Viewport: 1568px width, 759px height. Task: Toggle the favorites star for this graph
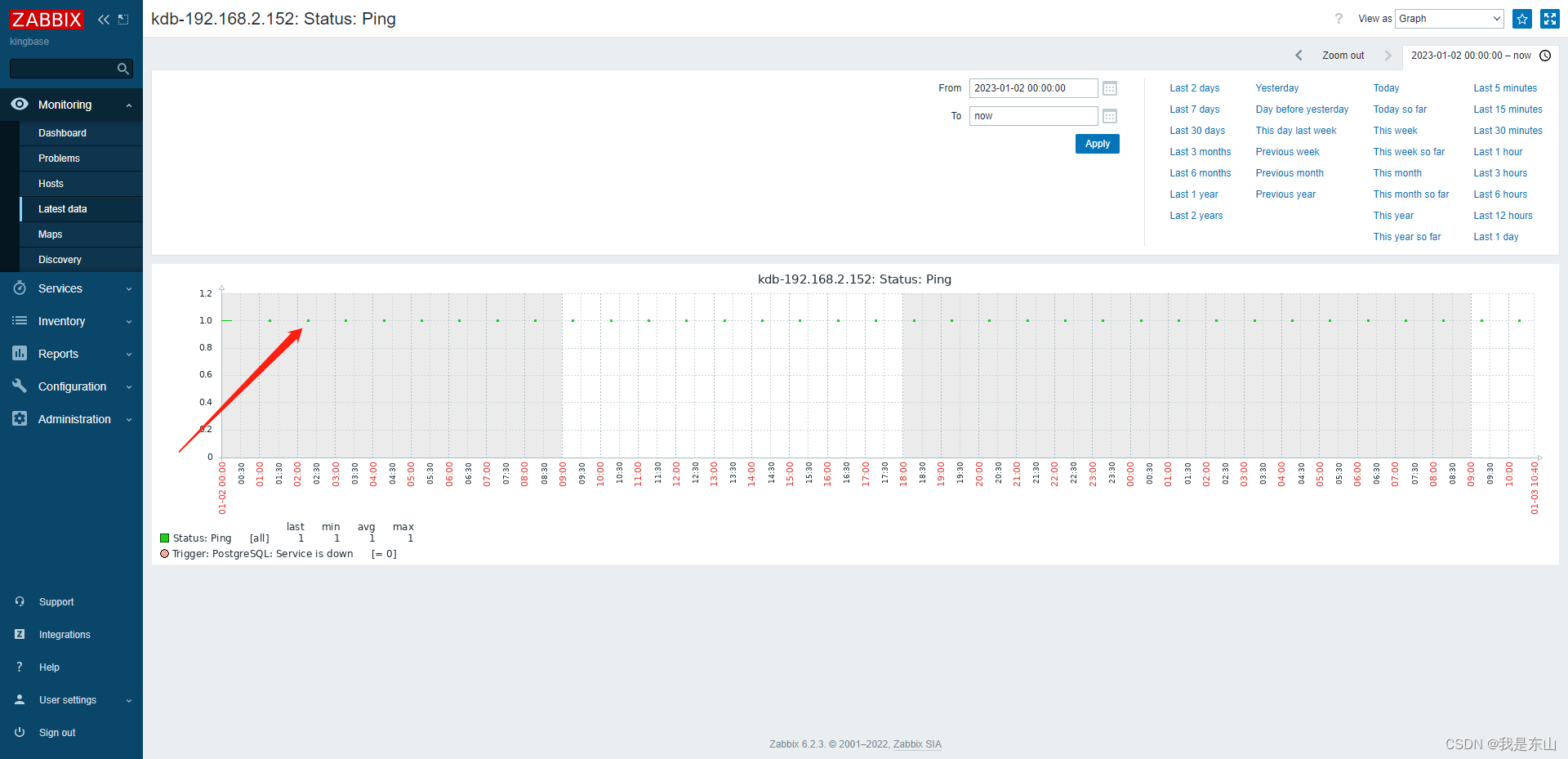point(1521,18)
